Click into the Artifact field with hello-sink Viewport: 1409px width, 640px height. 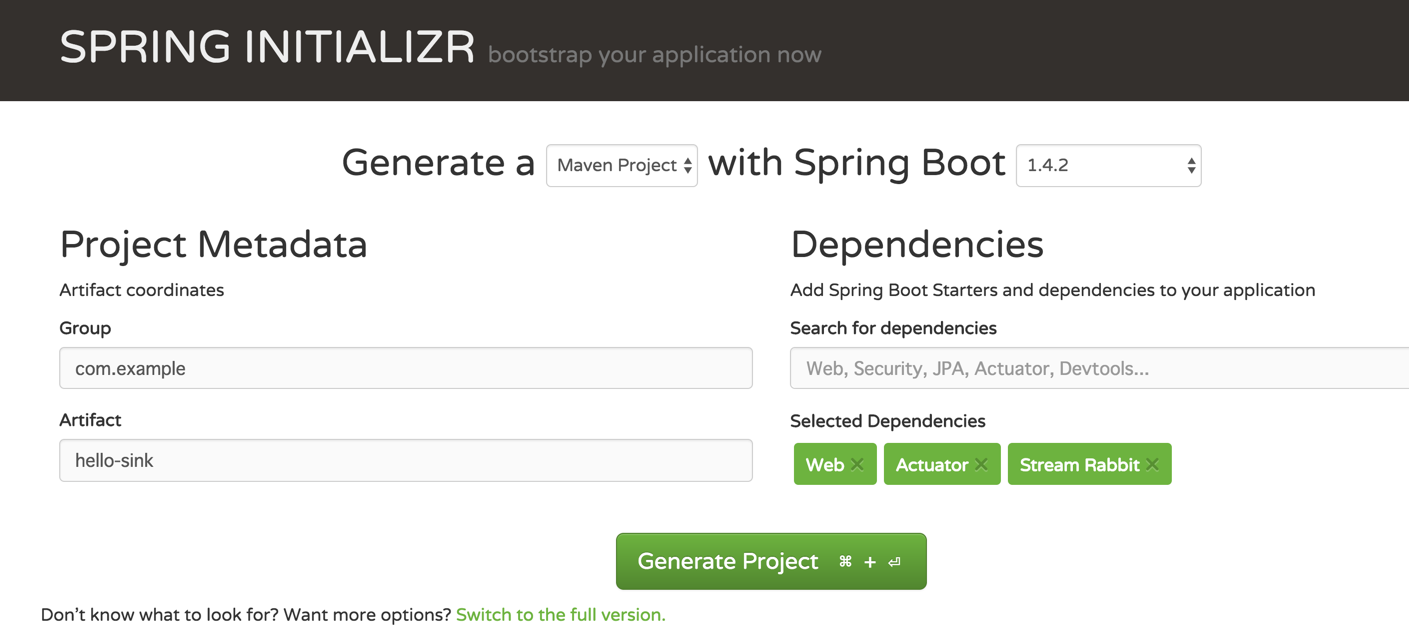(x=405, y=461)
